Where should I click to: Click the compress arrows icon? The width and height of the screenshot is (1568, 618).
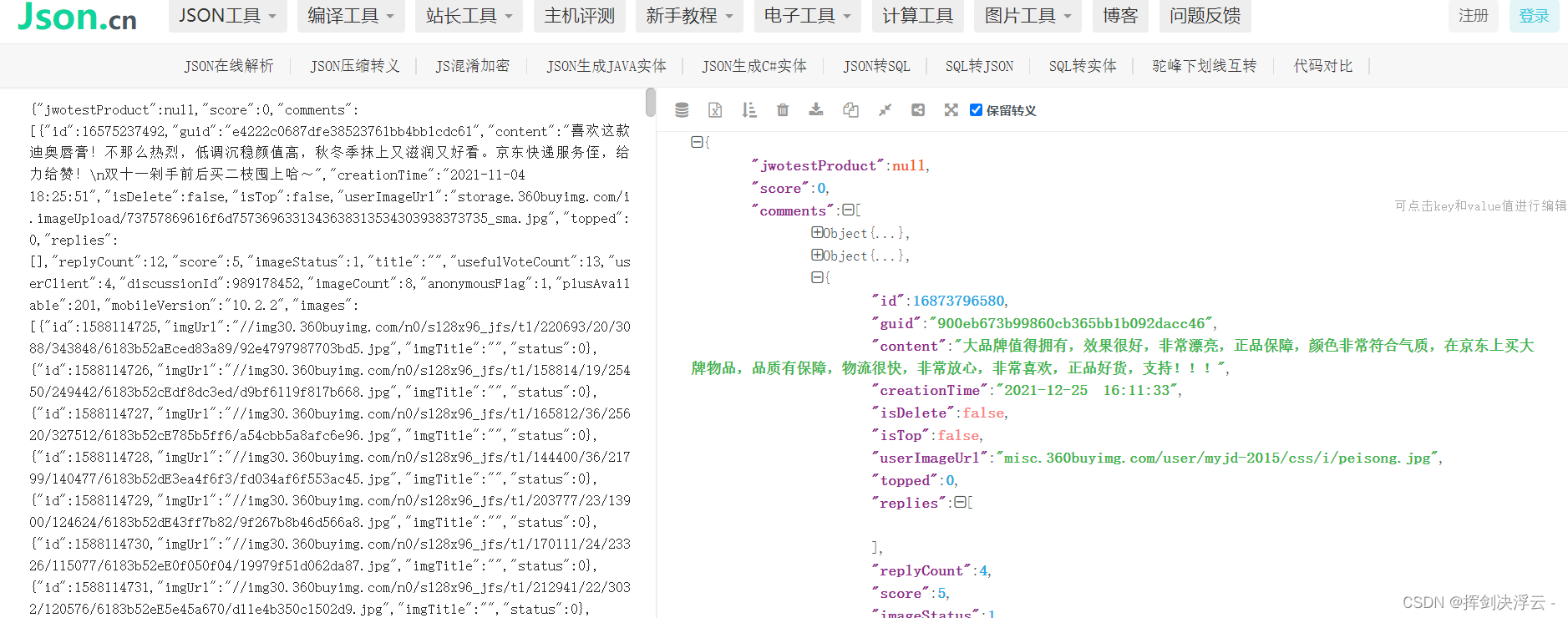[885, 109]
